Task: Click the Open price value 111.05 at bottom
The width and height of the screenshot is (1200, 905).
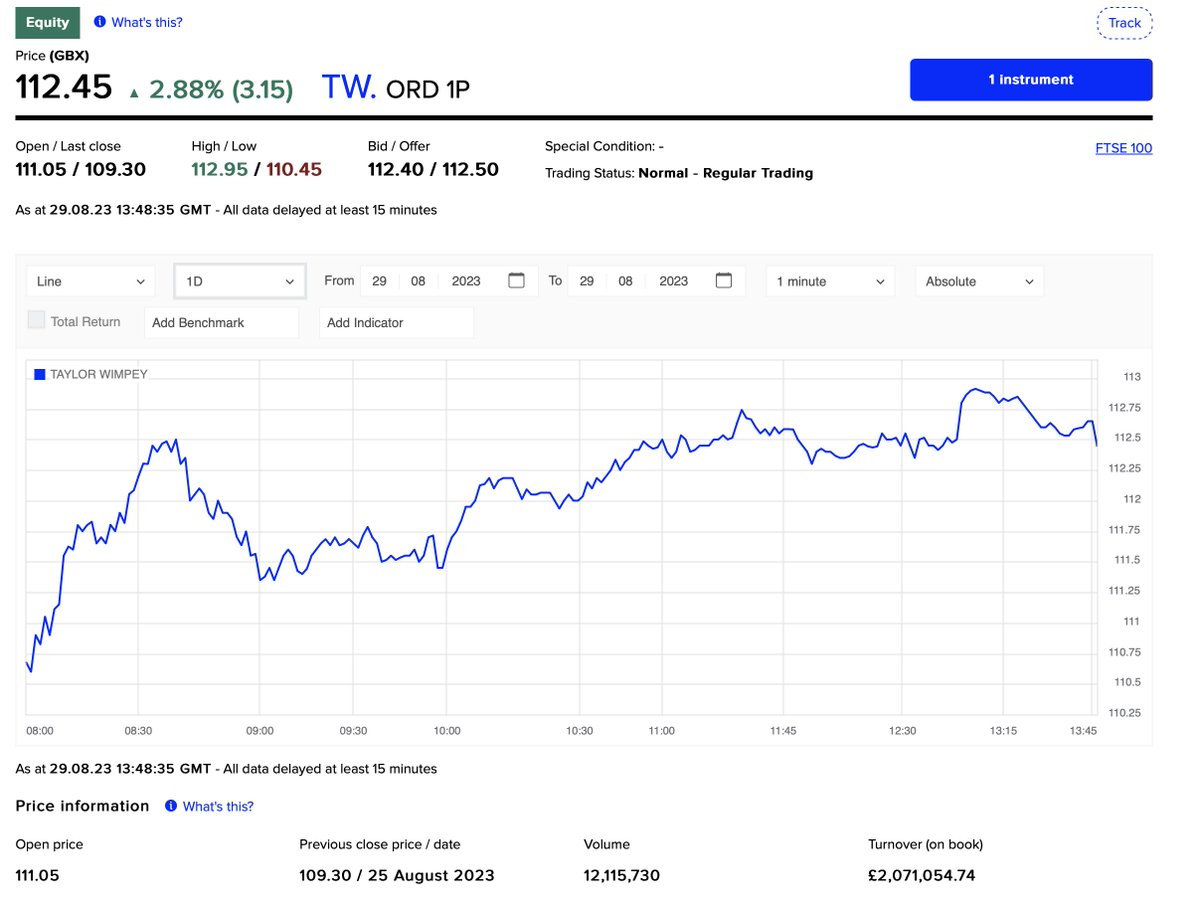Action: (x=38, y=876)
